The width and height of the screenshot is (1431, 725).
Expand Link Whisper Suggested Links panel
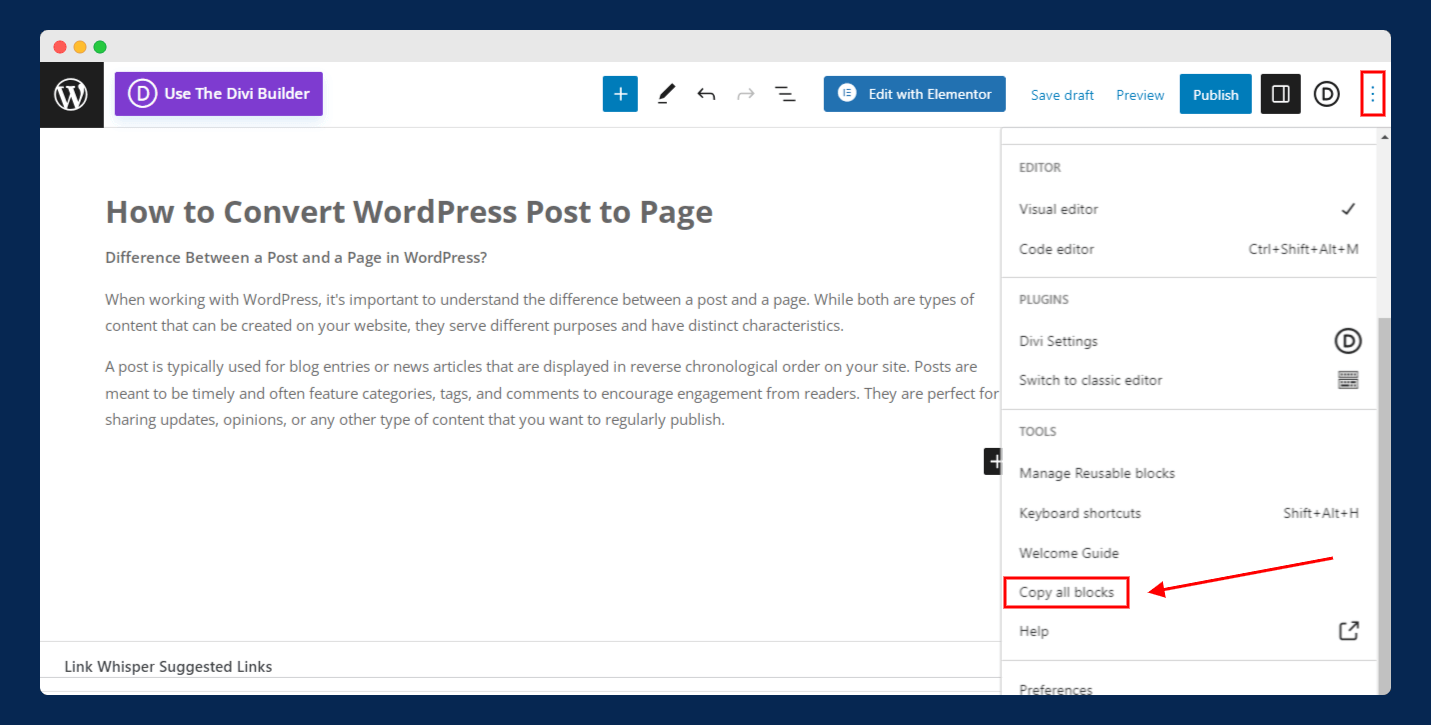[168, 666]
